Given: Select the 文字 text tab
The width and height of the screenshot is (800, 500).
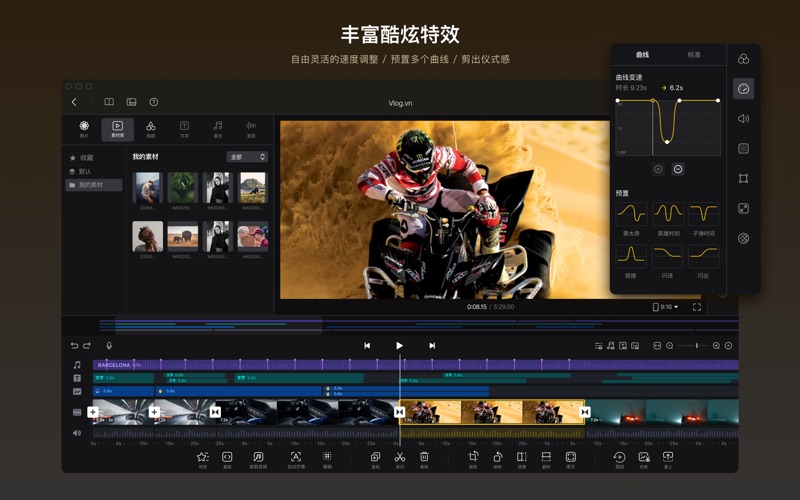Looking at the screenshot, I should (184, 129).
